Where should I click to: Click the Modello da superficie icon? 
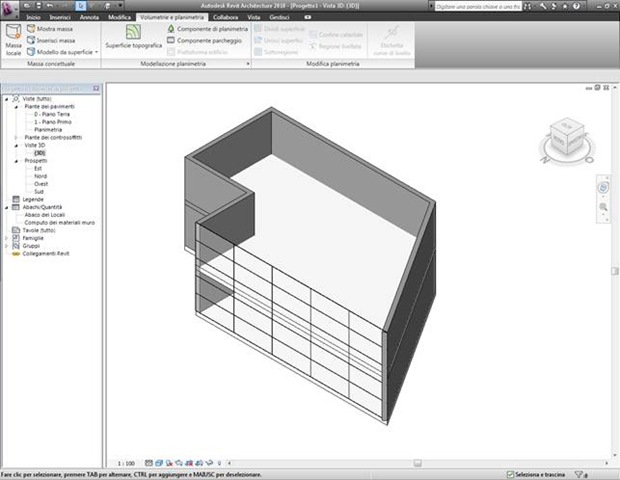[x=31, y=52]
